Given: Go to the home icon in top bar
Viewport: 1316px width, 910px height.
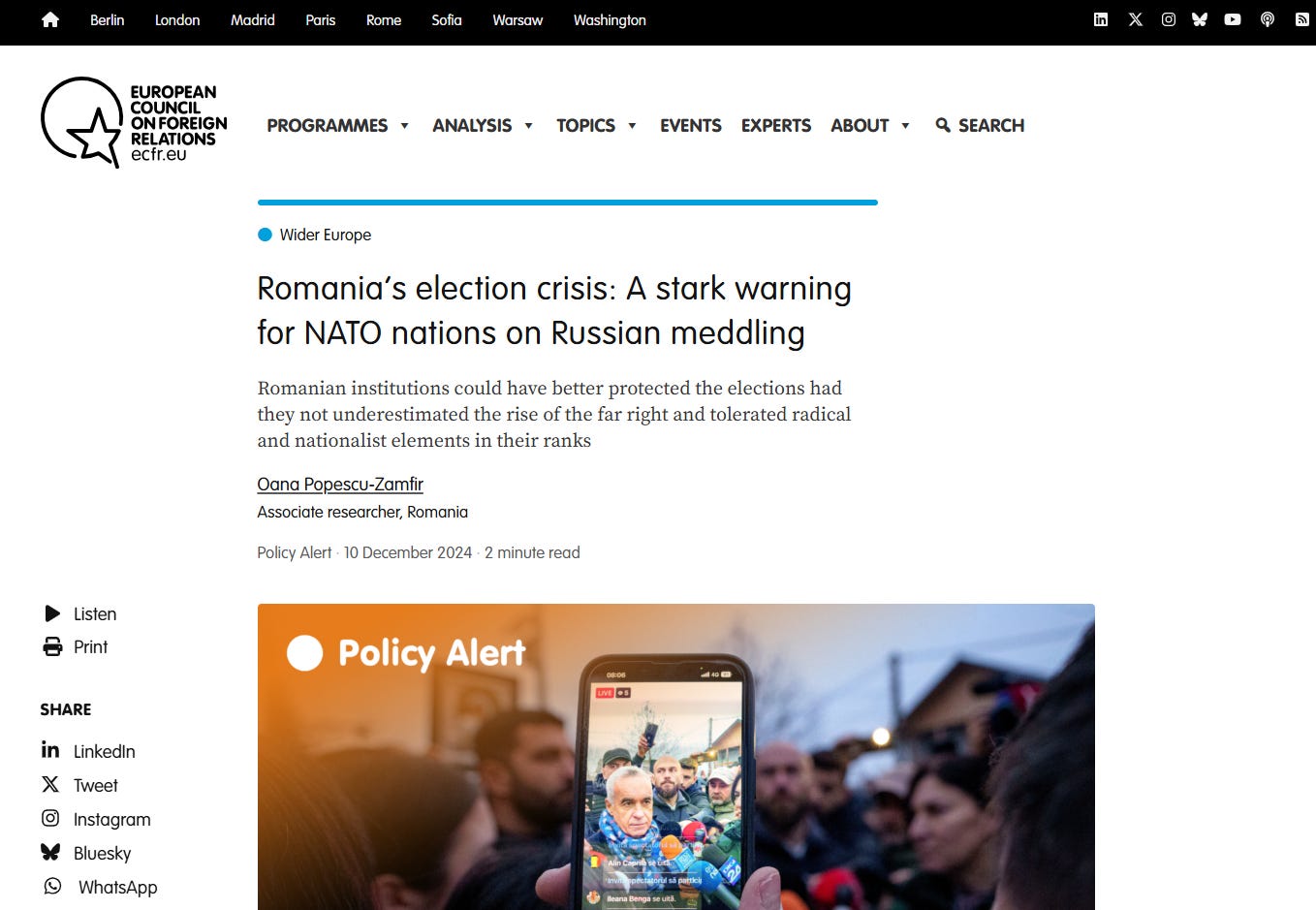Looking at the screenshot, I should pos(50,19).
